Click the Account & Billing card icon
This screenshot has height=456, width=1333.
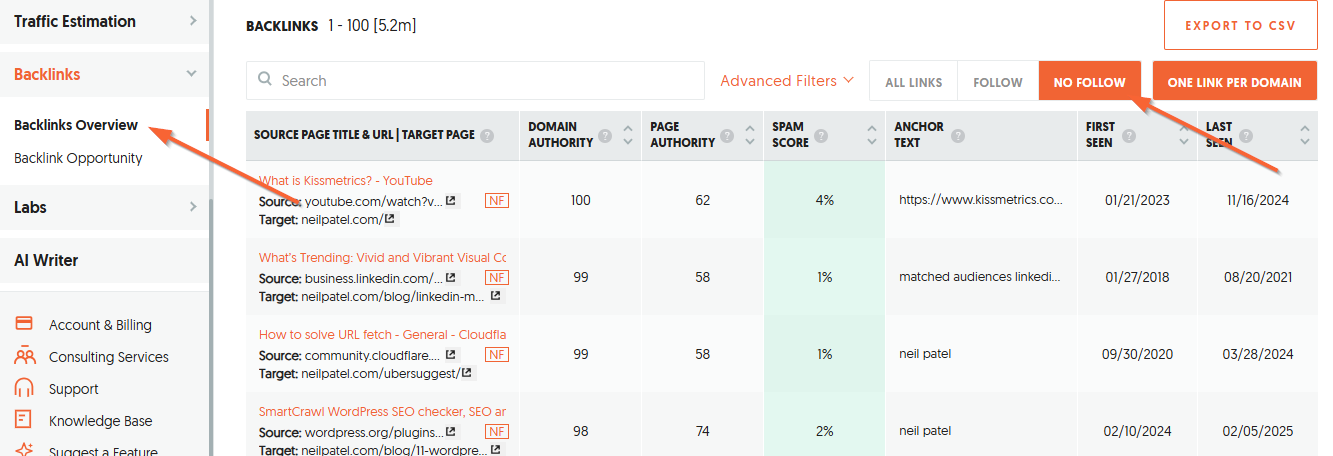tap(25, 324)
